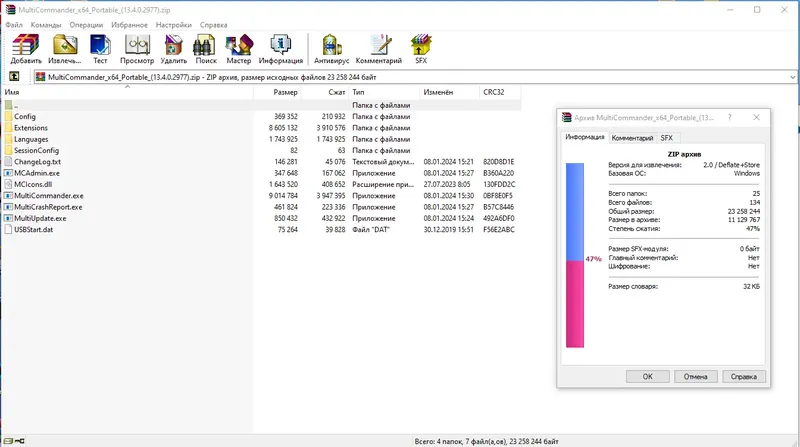The image size is (800, 447).
Task: Click the SessionConfig folder icon
Action: (x=9, y=150)
